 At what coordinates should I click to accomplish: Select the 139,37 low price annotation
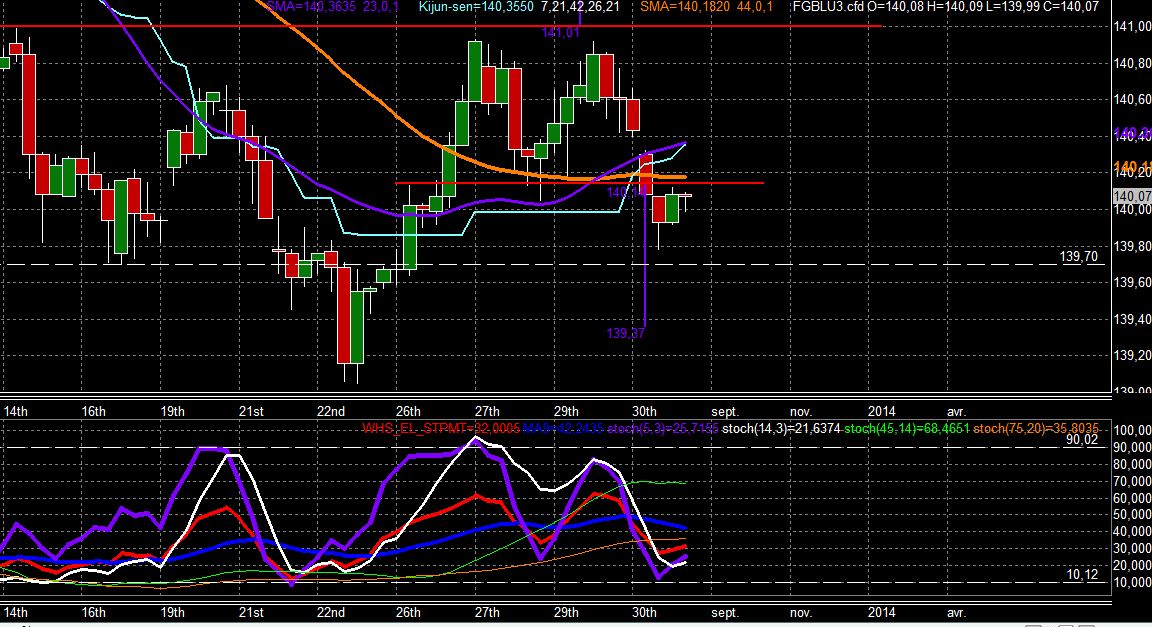click(626, 334)
